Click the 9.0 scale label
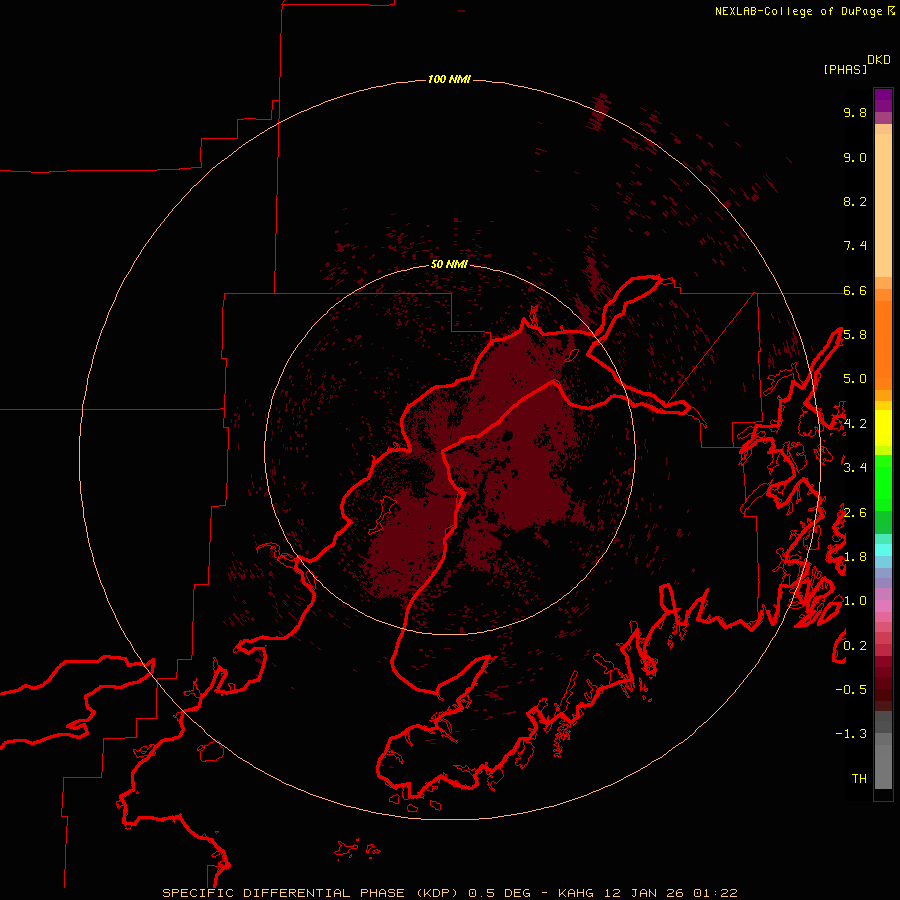Viewport: 900px width, 900px height. click(x=855, y=157)
